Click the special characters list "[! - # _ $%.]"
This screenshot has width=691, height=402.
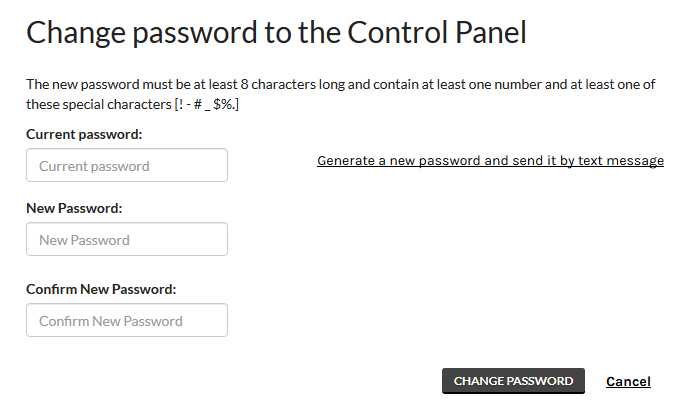pos(206,104)
